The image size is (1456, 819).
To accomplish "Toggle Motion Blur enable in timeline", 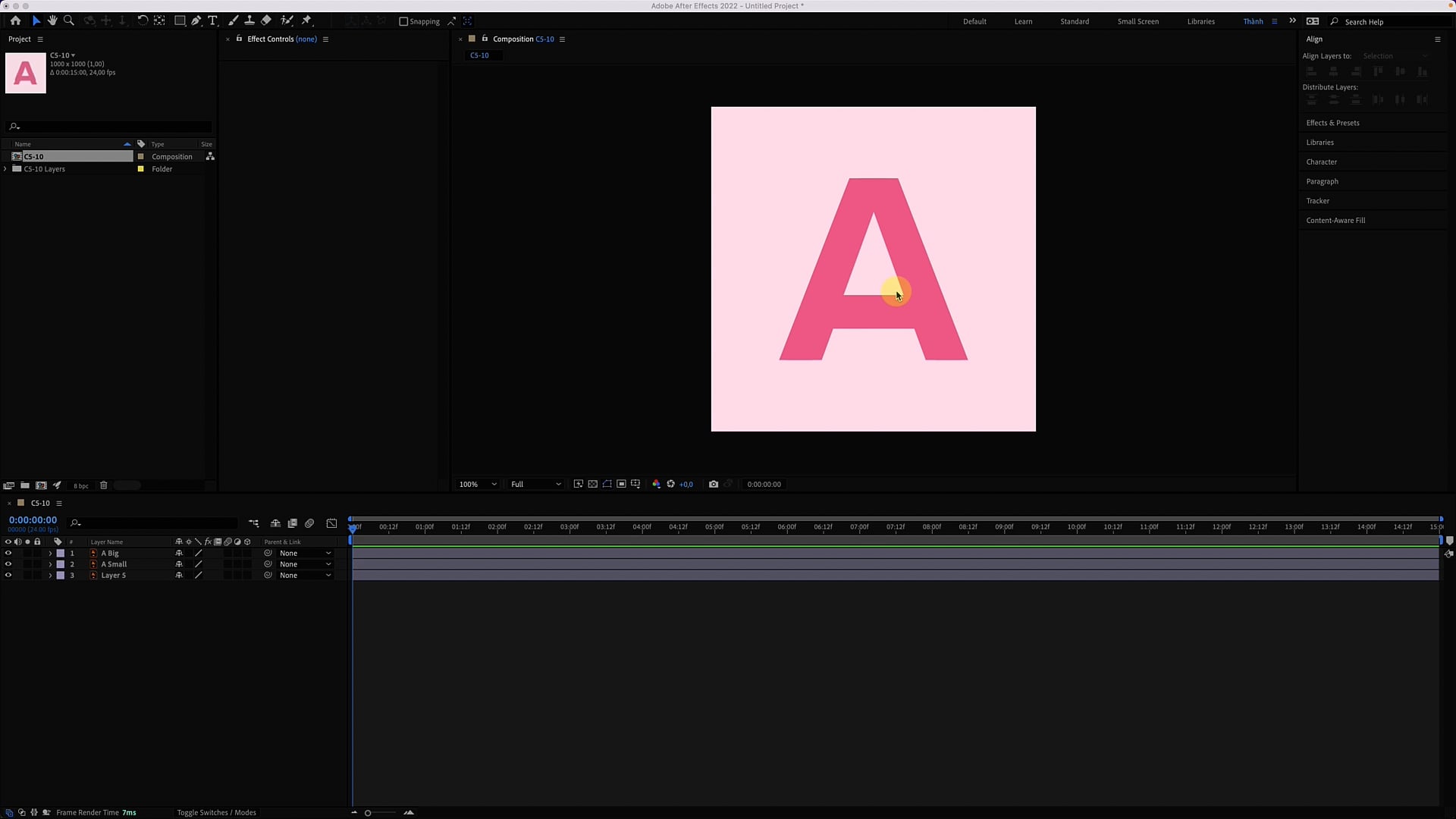I will click(x=309, y=523).
